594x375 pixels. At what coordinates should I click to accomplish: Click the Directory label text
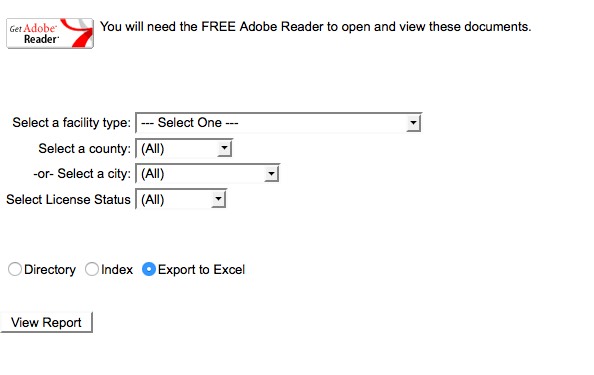click(50, 270)
